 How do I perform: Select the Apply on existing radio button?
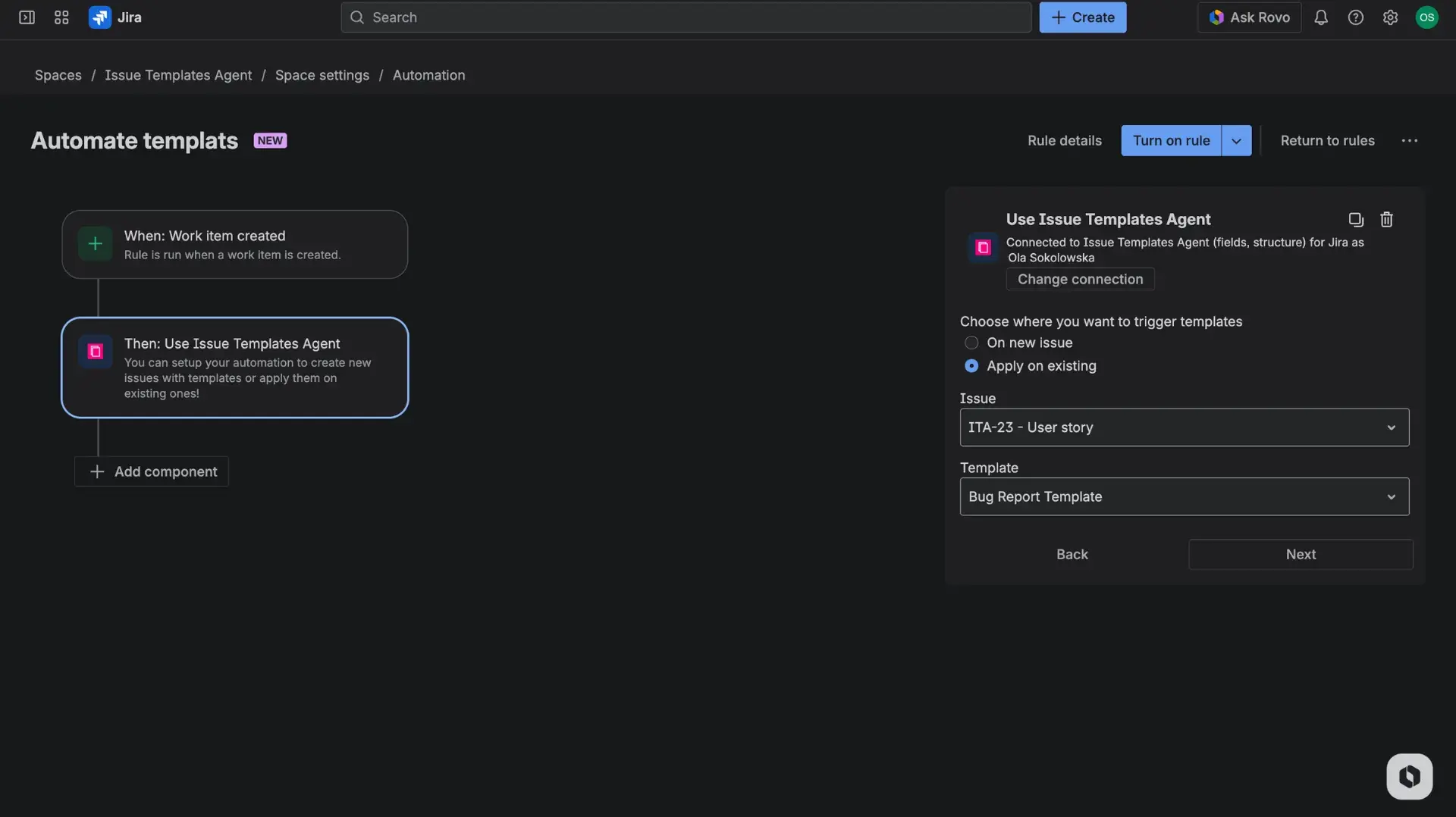971,366
